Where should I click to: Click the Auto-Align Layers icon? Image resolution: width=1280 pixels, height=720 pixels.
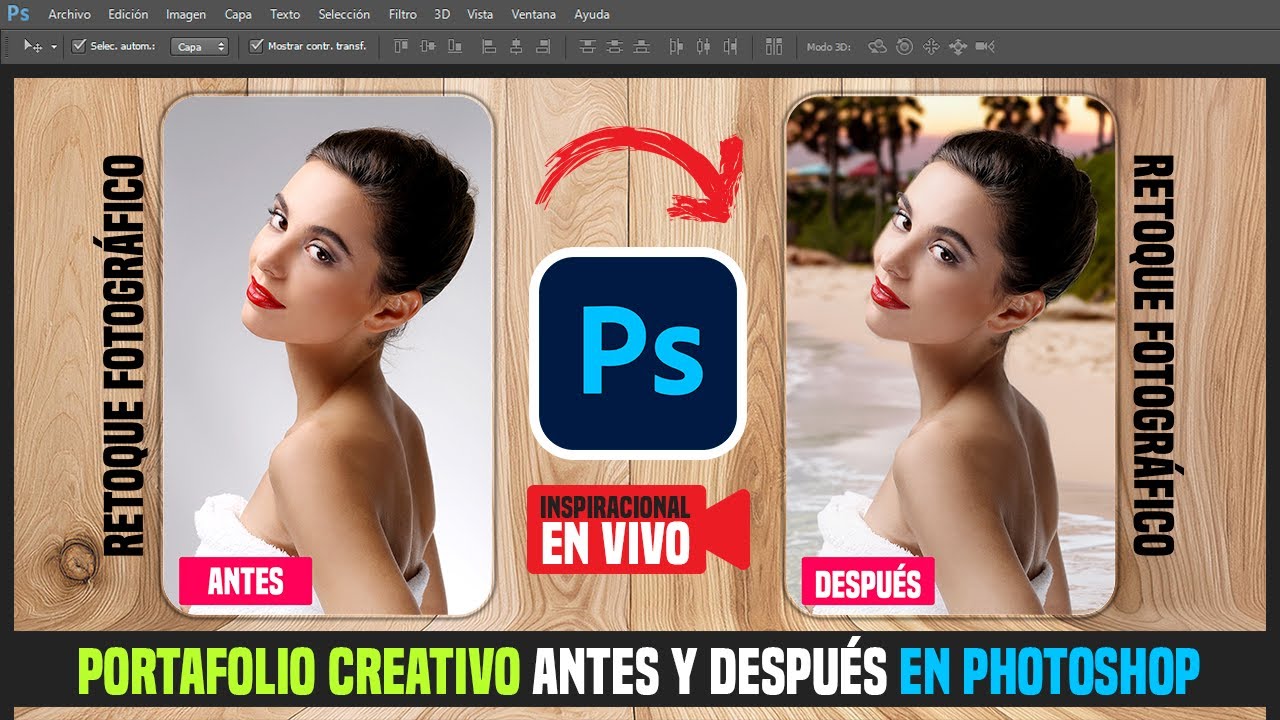(x=773, y=46)
